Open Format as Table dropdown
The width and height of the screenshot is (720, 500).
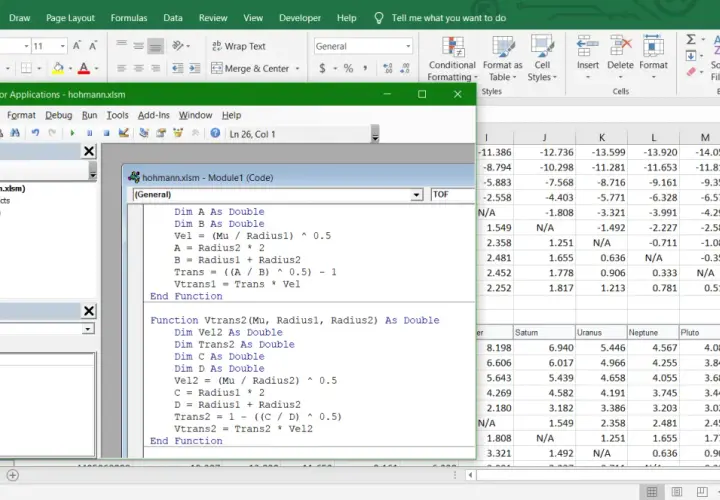[x=502, y=58]
